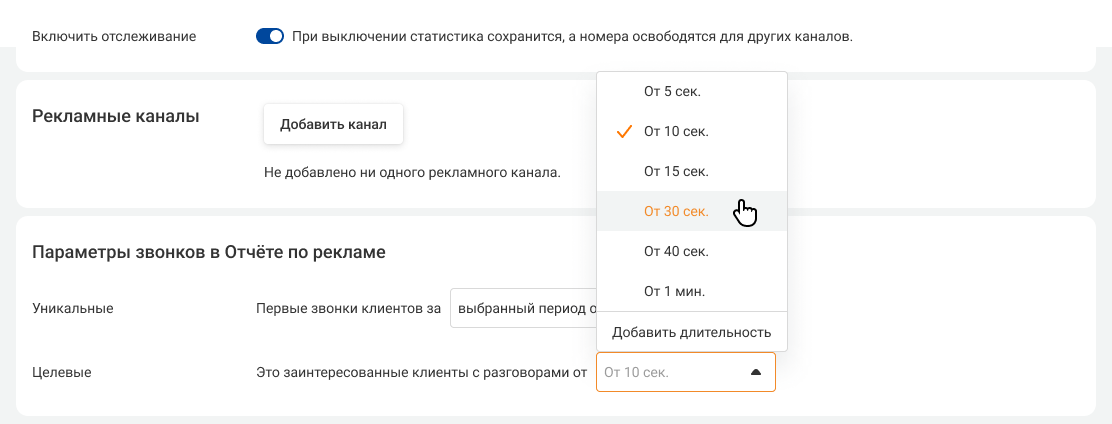Click the Параметры звонков в Отчёте heading
The width and height of the screenshot is (1112, 424).
pyautogui.click(x=209, y=252)
